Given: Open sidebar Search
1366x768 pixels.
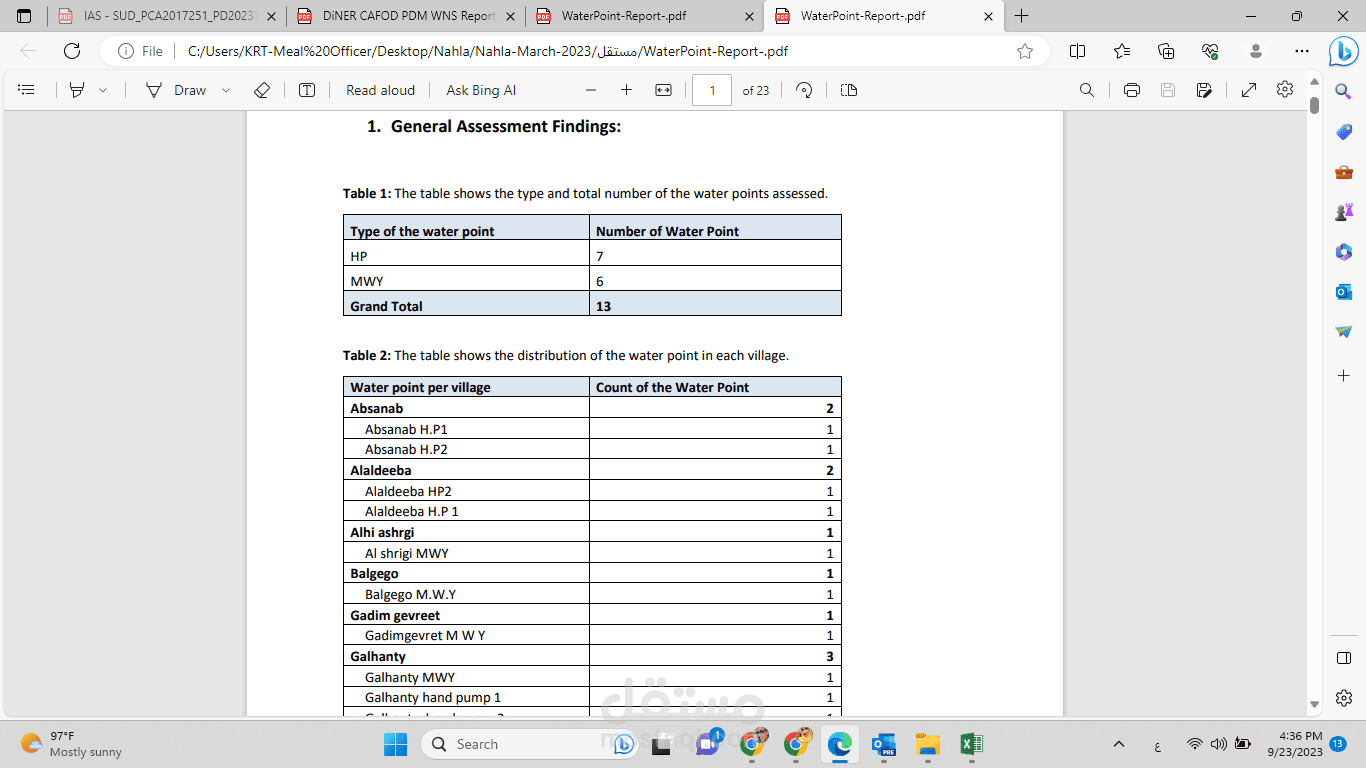Looking at the screenshot, I should [1344, 91].
